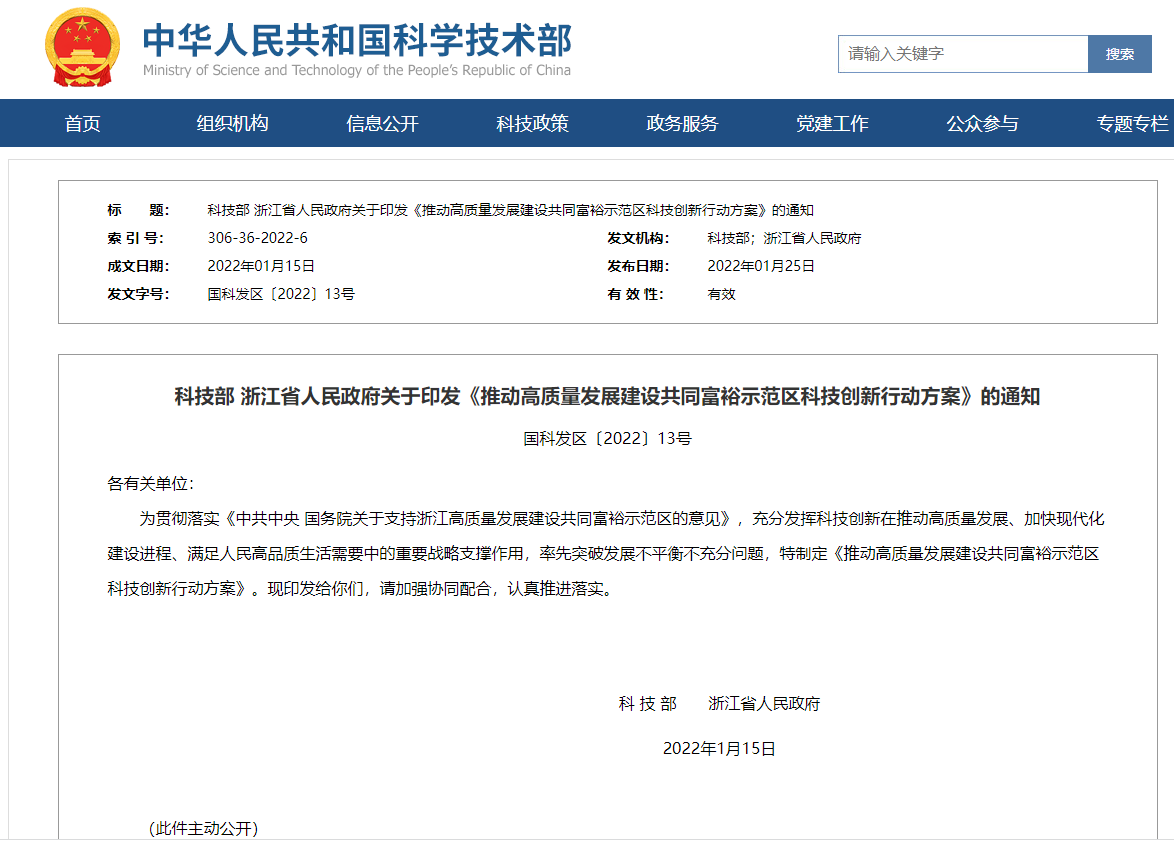1174x842 pixels.
Task: Focus the 请输入关键字 search field
Action: 962,54
